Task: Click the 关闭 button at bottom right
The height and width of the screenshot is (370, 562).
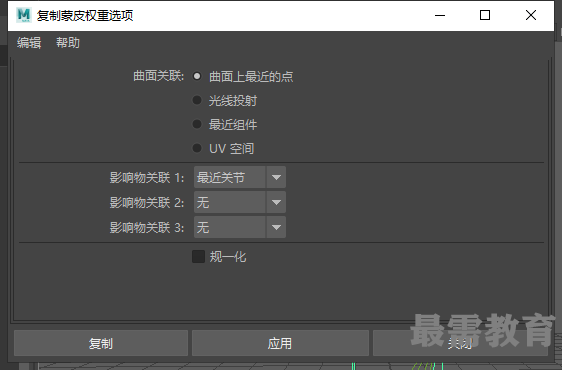Action: 460,343
